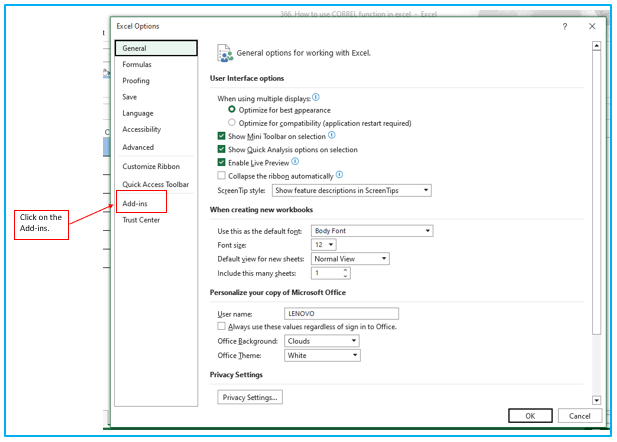Click When creating new workbooks heading
The image size is (617, 442).
(261, 210)
